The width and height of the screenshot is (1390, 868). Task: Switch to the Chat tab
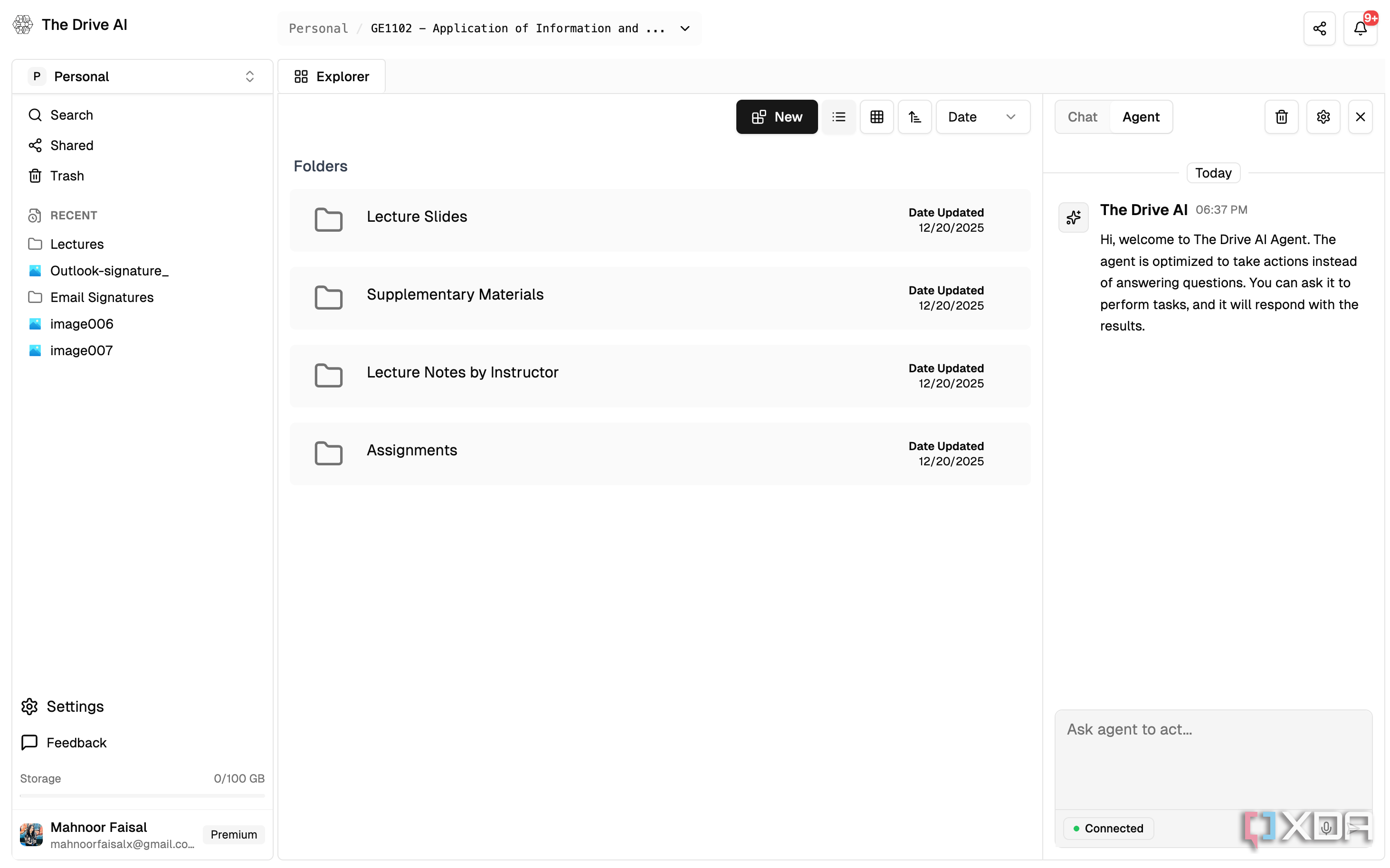(1082, 116)
